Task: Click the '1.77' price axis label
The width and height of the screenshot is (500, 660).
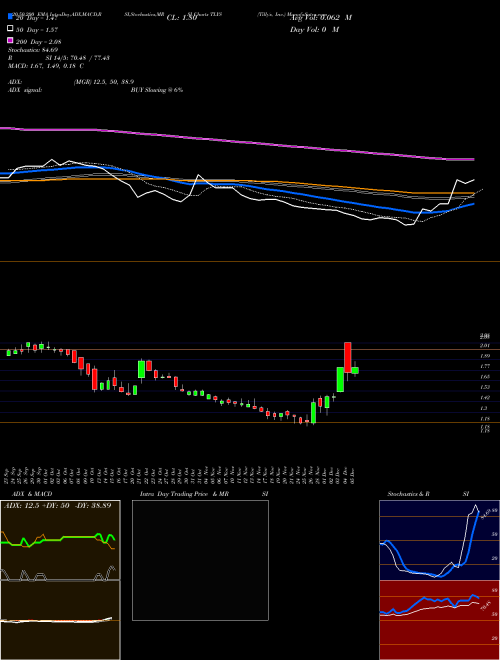Action: (x=485, y=366)
